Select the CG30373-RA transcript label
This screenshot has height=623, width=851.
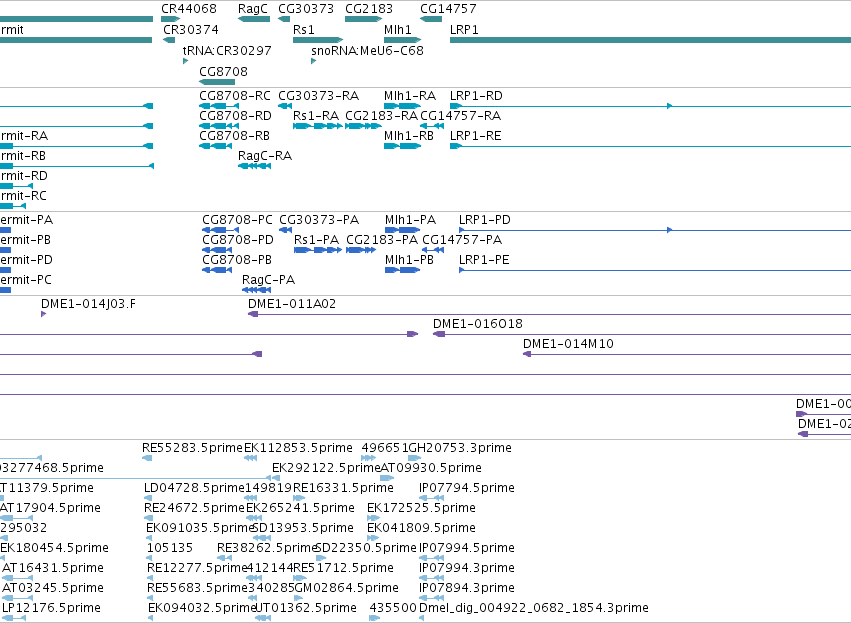coord(319,96)
